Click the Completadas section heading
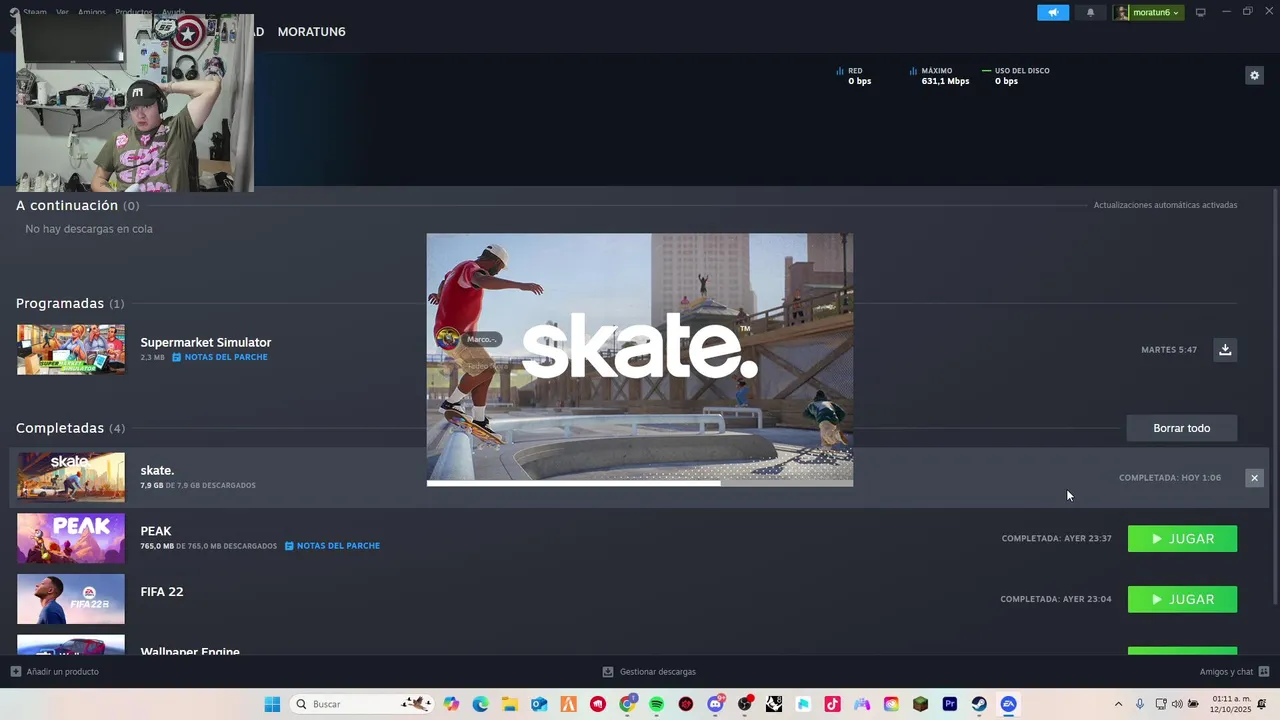This screenshot has height=720, width=1280. click(70, 428)
